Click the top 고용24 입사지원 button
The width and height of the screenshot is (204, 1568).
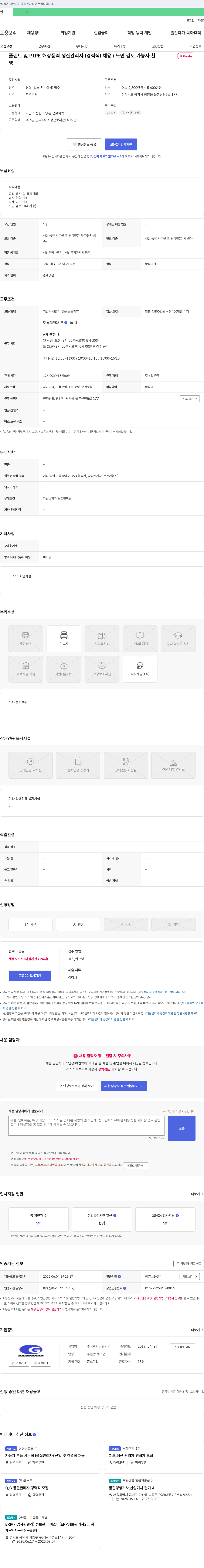tap(121, 144)
